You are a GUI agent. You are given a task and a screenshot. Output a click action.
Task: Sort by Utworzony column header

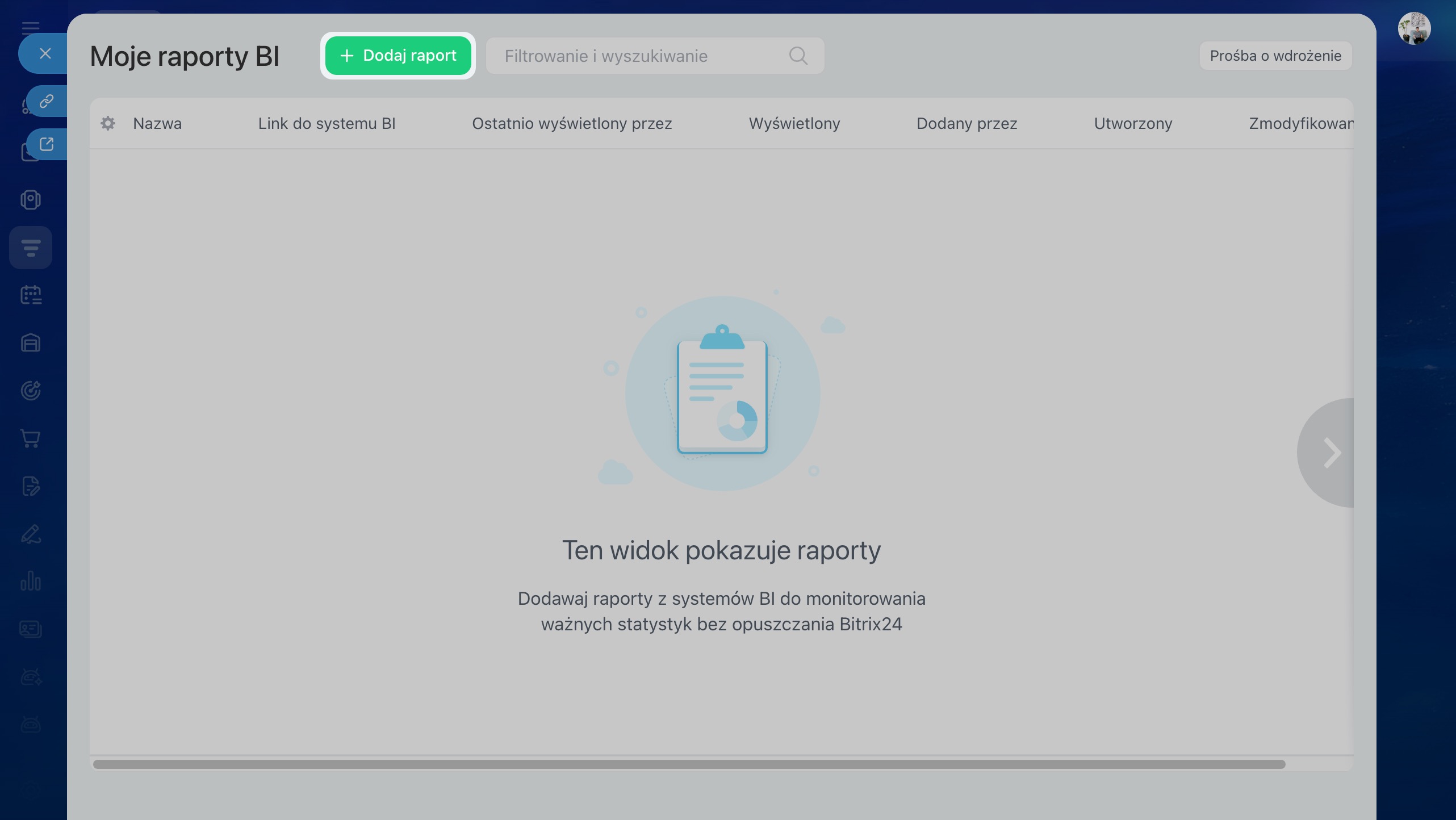pos(1133,123)
